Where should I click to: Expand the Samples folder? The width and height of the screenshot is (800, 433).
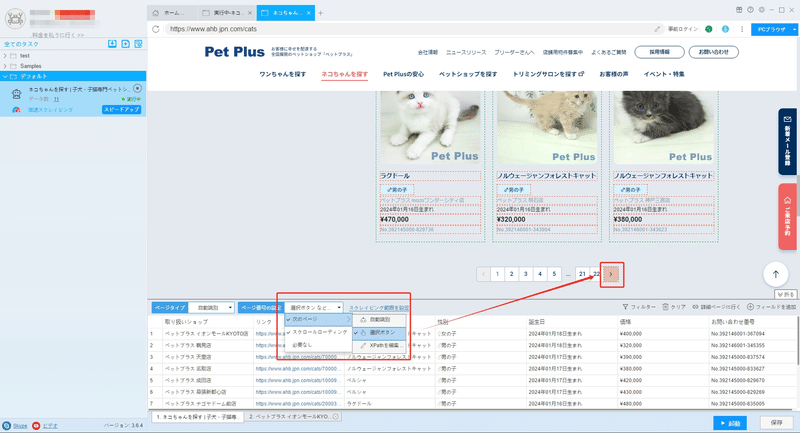[5, 66]
